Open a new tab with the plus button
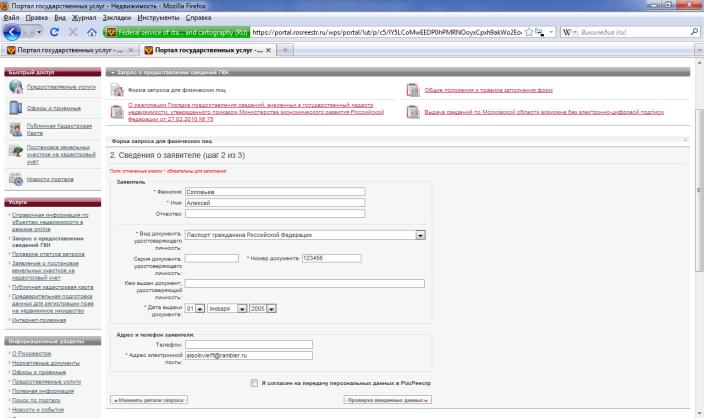 coord(285,50)
